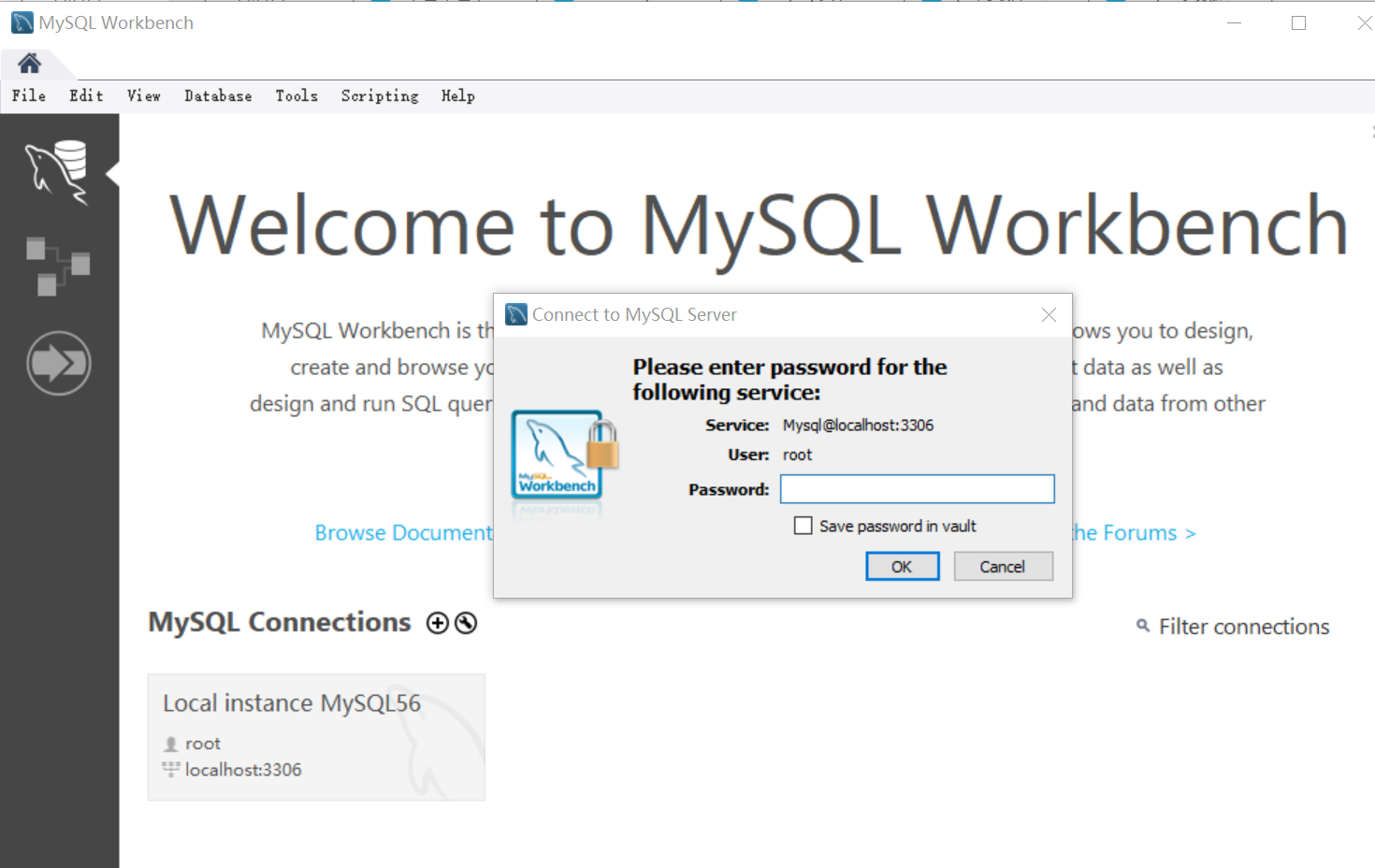Open the File menu
Viewport: 1375px width, 868px height.
click(x=29, y=95)
